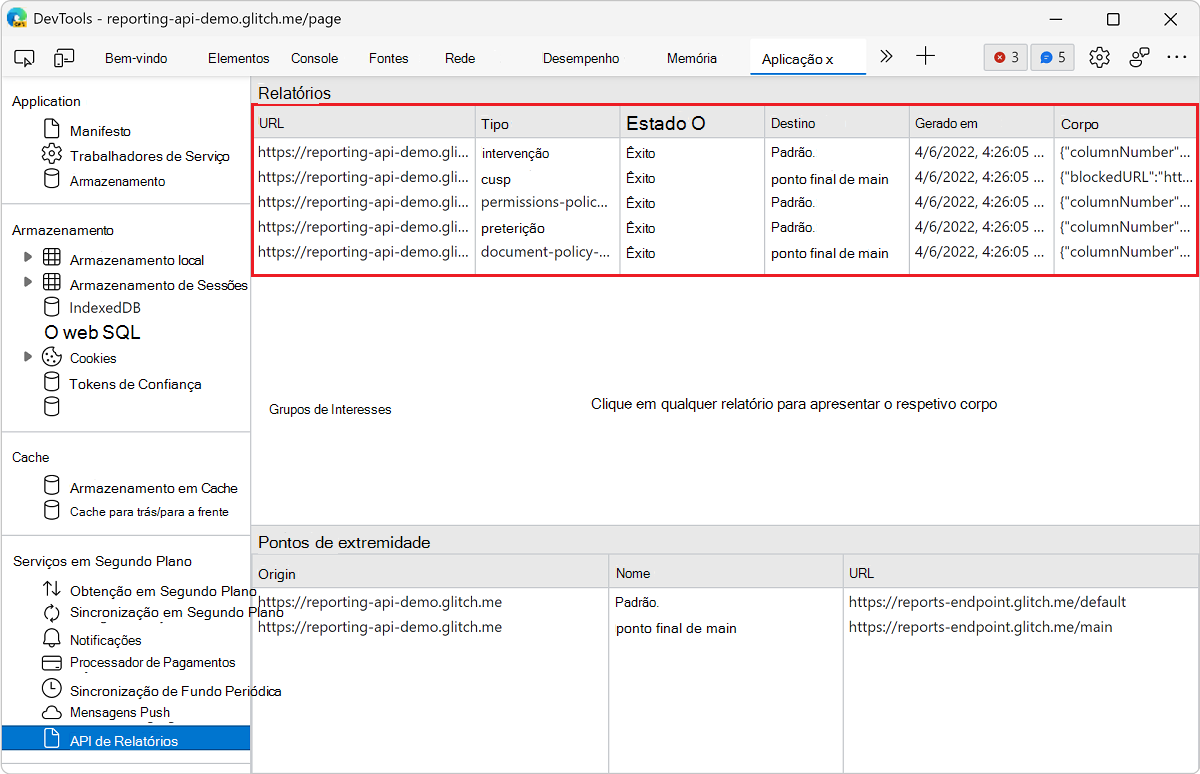The width and height of the screenshot is (1200, 774).
Task: Open DevTools settings gear icon
Action: pos(1099,57)
